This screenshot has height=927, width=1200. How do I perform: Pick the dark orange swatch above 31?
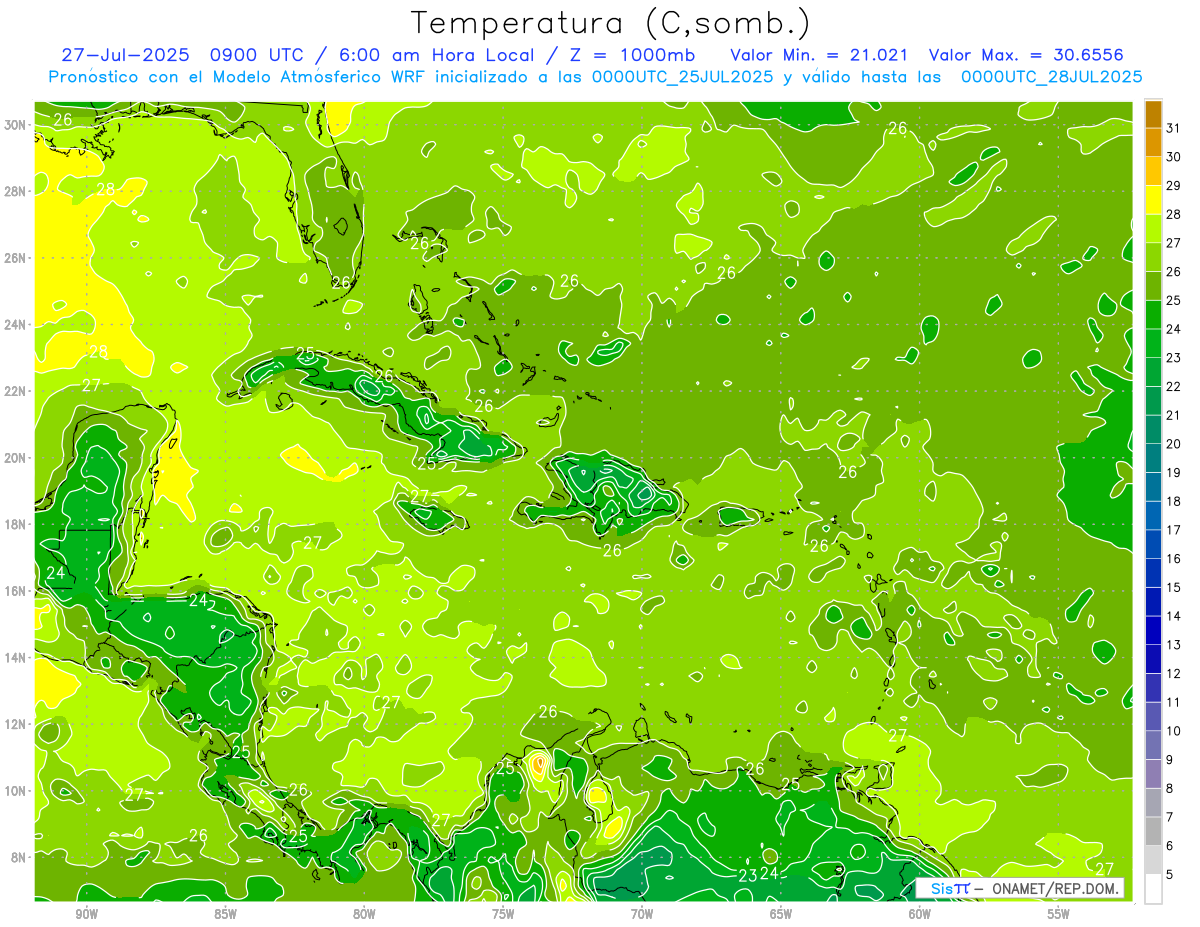click(1153, 114)
